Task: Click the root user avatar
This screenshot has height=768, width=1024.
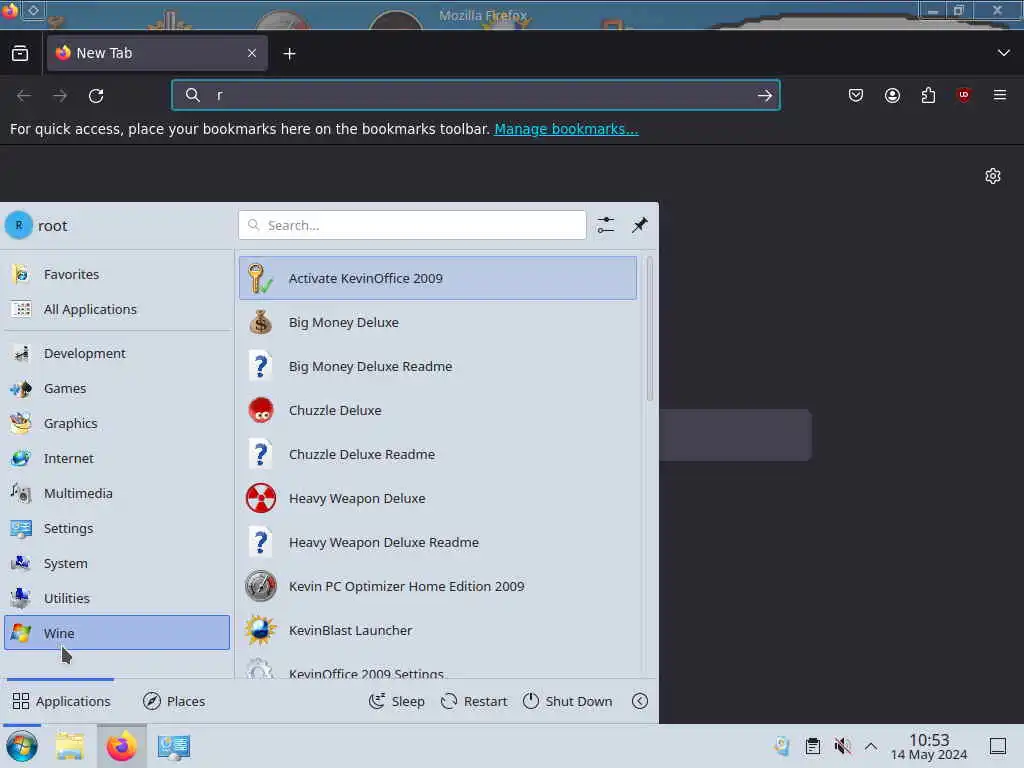Action: (19, 225)
